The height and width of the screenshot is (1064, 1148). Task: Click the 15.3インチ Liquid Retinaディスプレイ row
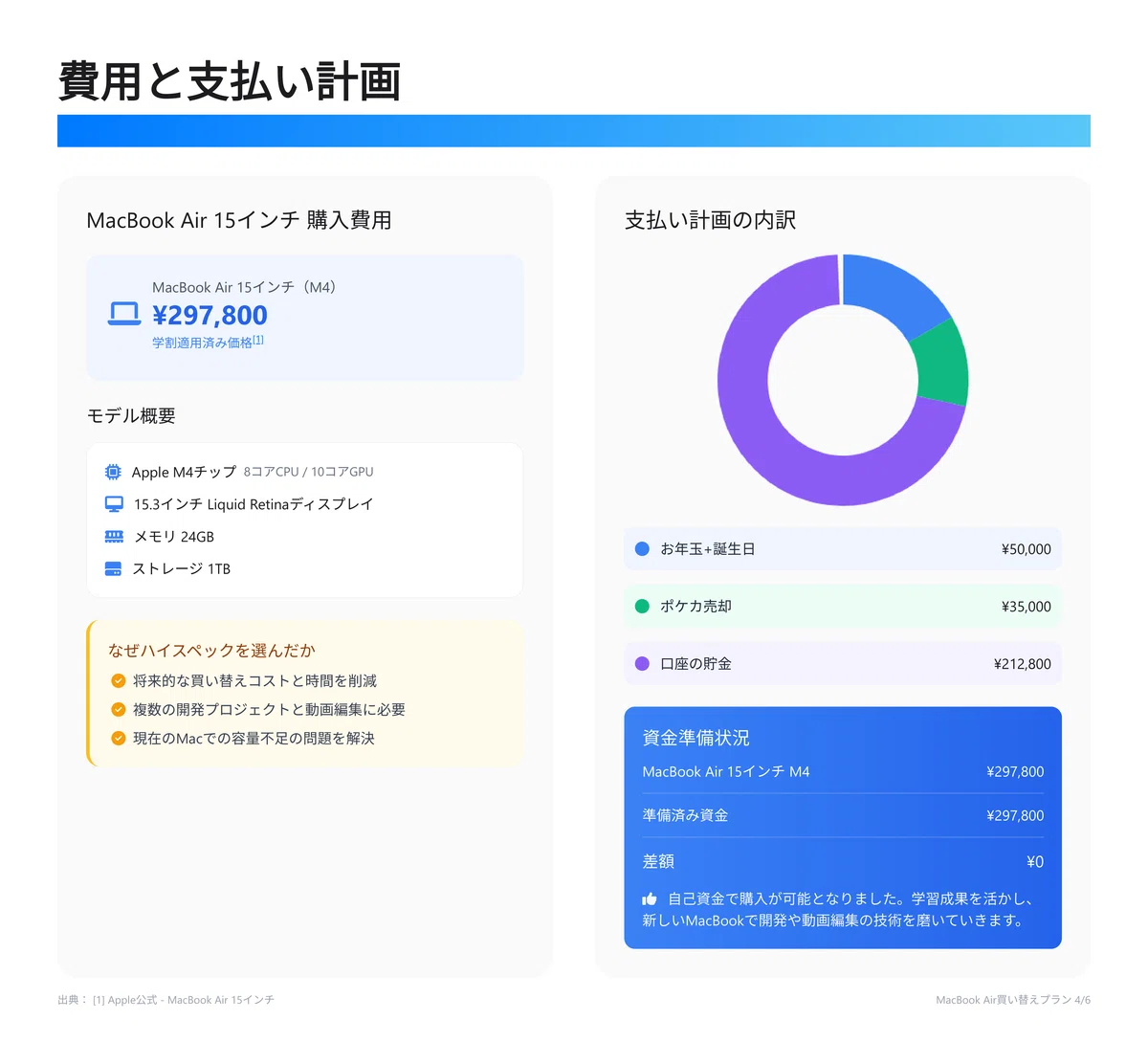(304, 504)
